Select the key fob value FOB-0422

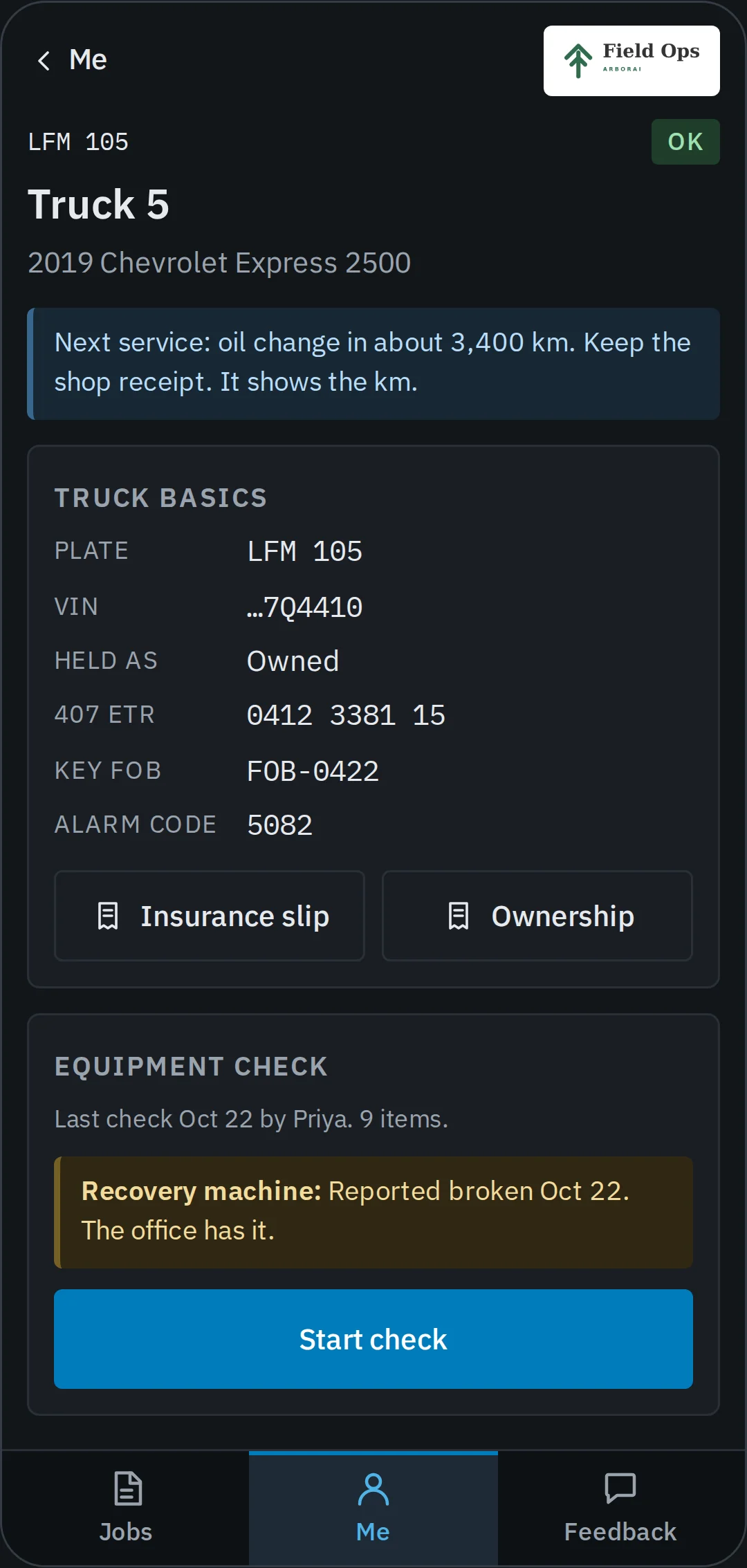(x=313, y=771)
